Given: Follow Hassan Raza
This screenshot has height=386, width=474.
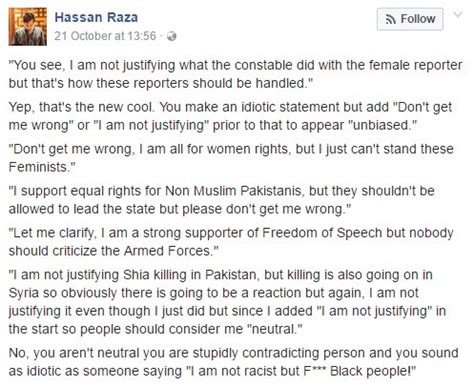Looking at the screenshot, I should (410, 19).
